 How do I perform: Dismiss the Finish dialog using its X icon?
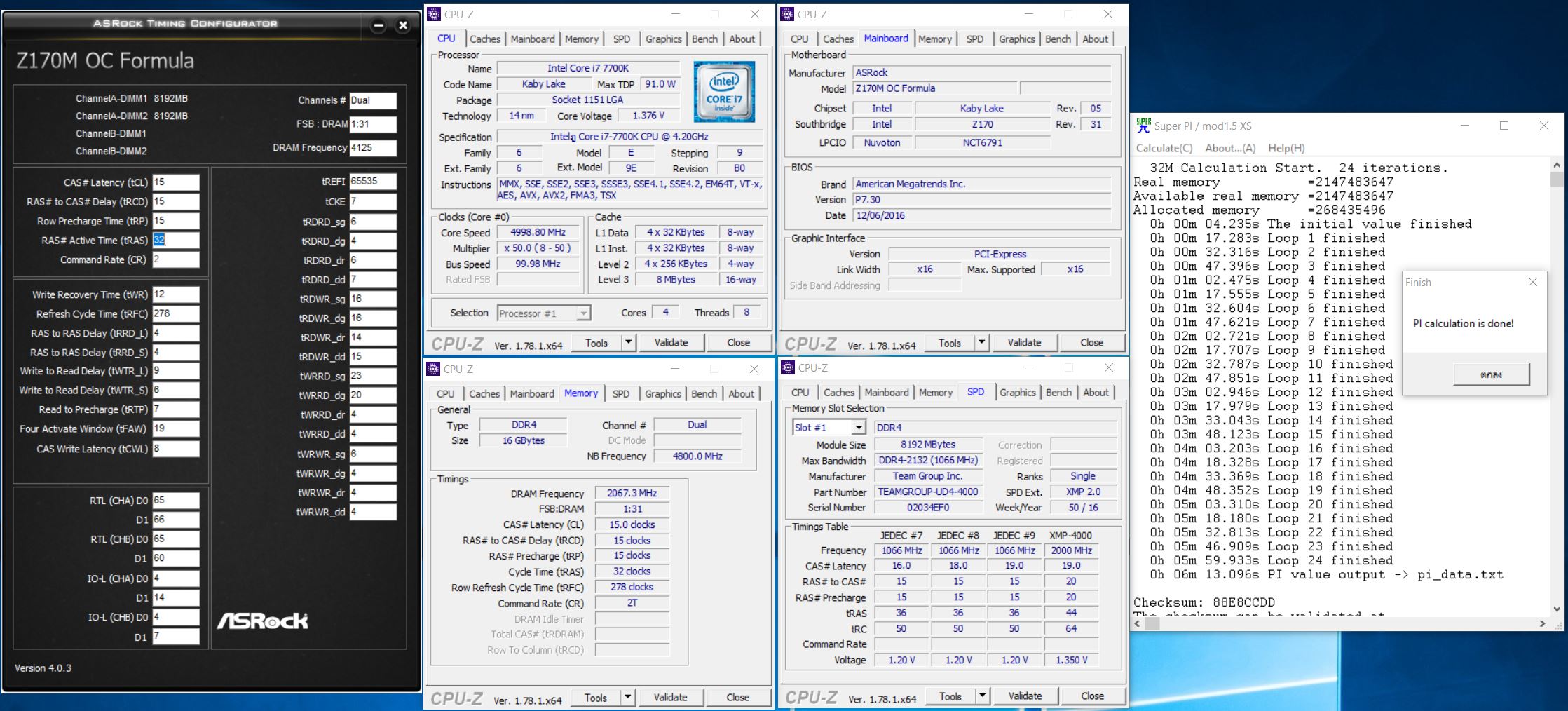point(1532,282)
